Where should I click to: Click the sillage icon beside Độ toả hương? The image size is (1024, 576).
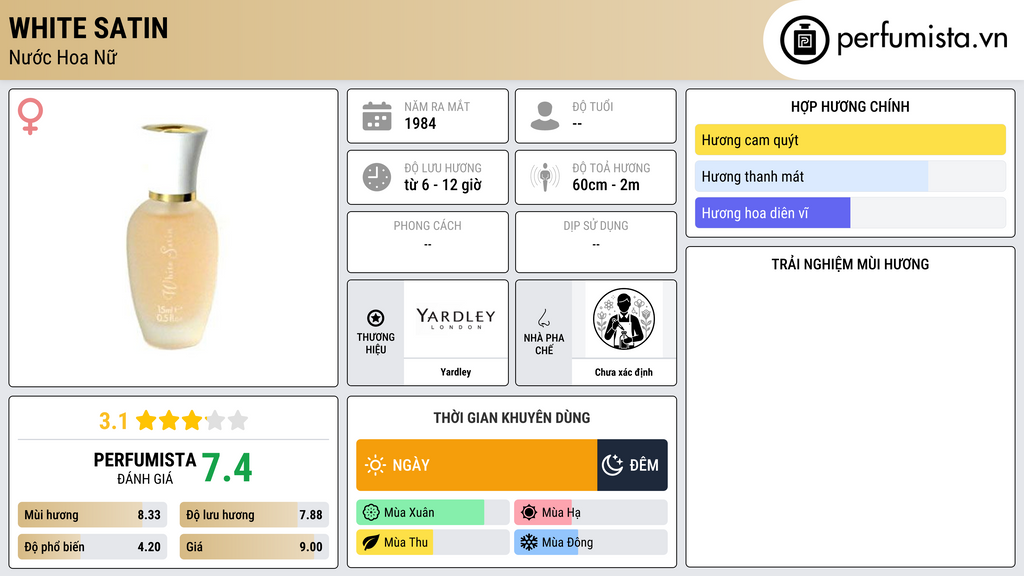coord(545,177)
